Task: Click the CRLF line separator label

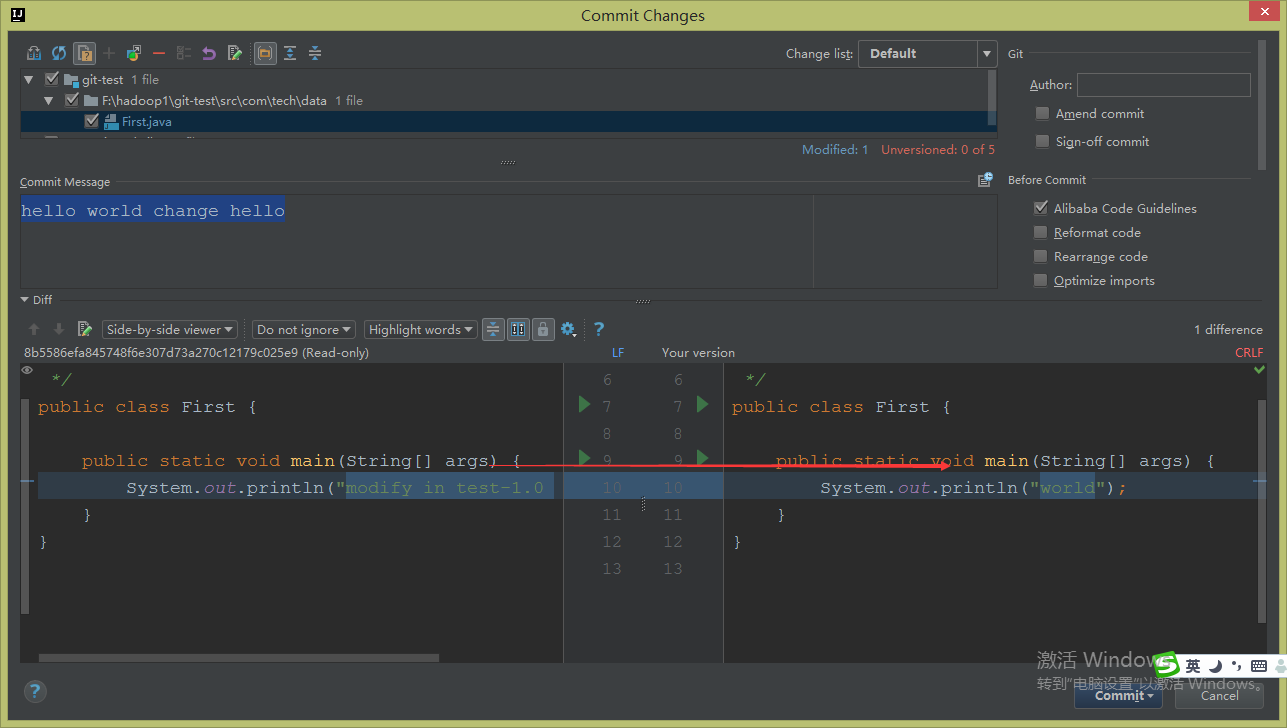Action: point(1249,352)
